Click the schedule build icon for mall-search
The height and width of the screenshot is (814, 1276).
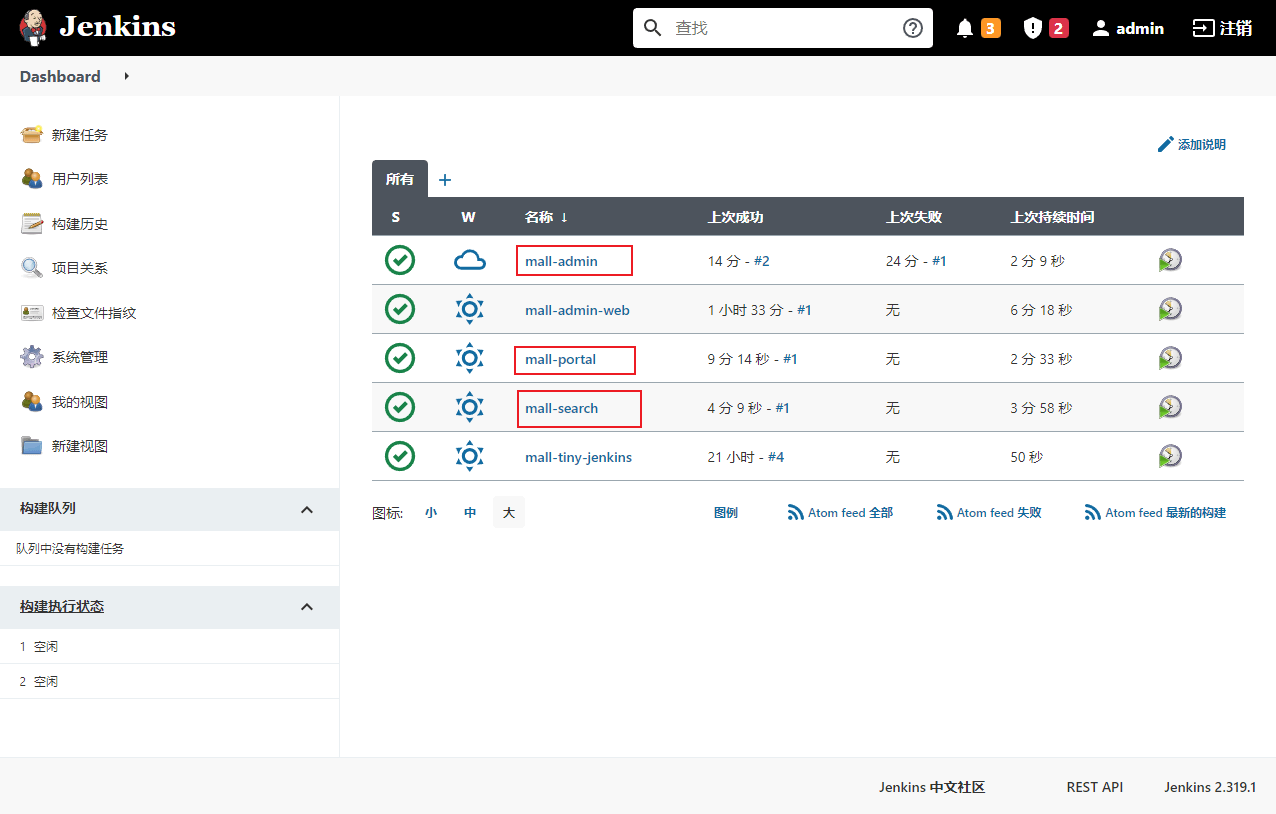click(x=1170, y=407)
